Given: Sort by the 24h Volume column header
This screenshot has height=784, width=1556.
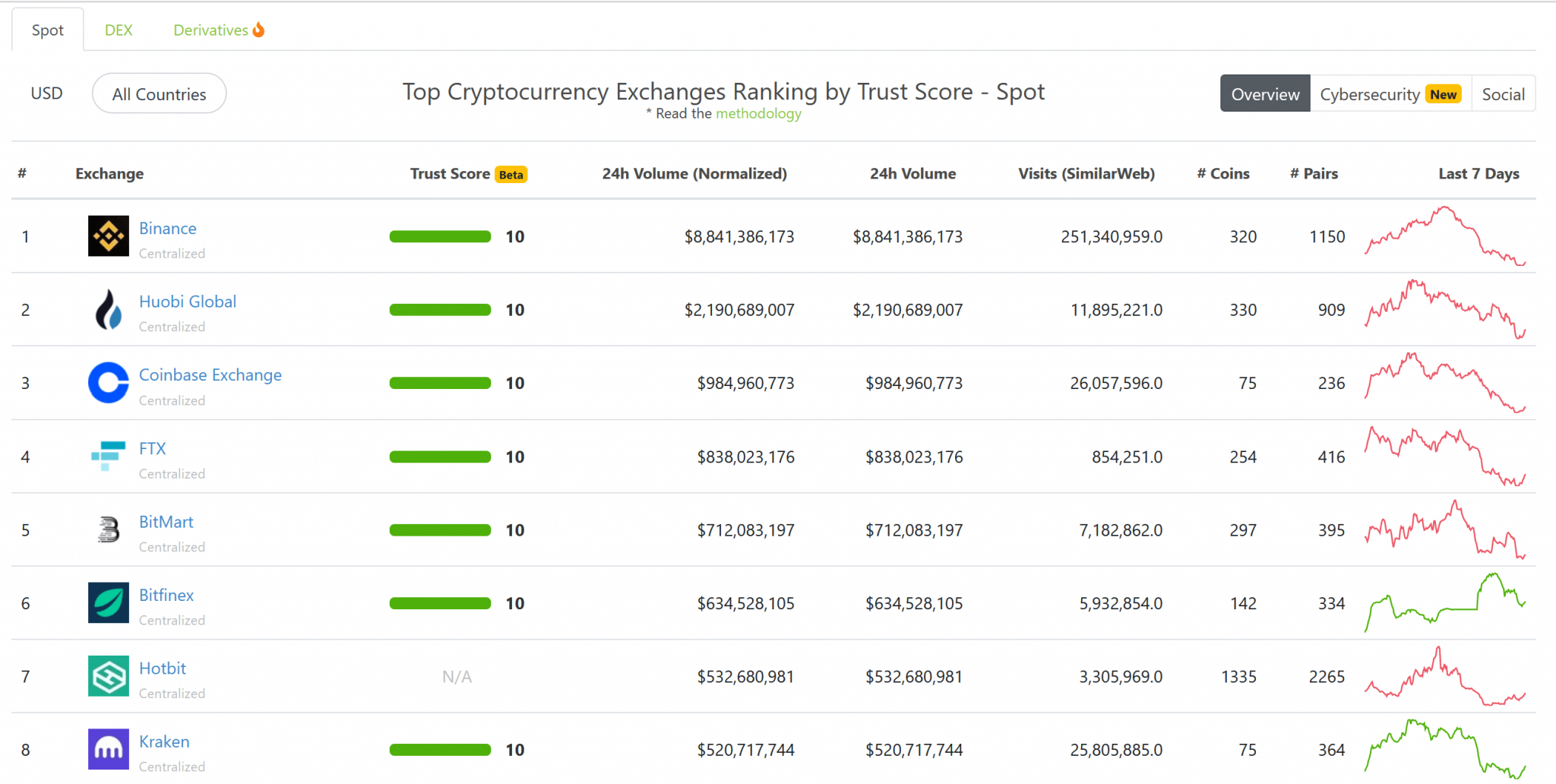Looking at the screenshot, I should [912, 173].
